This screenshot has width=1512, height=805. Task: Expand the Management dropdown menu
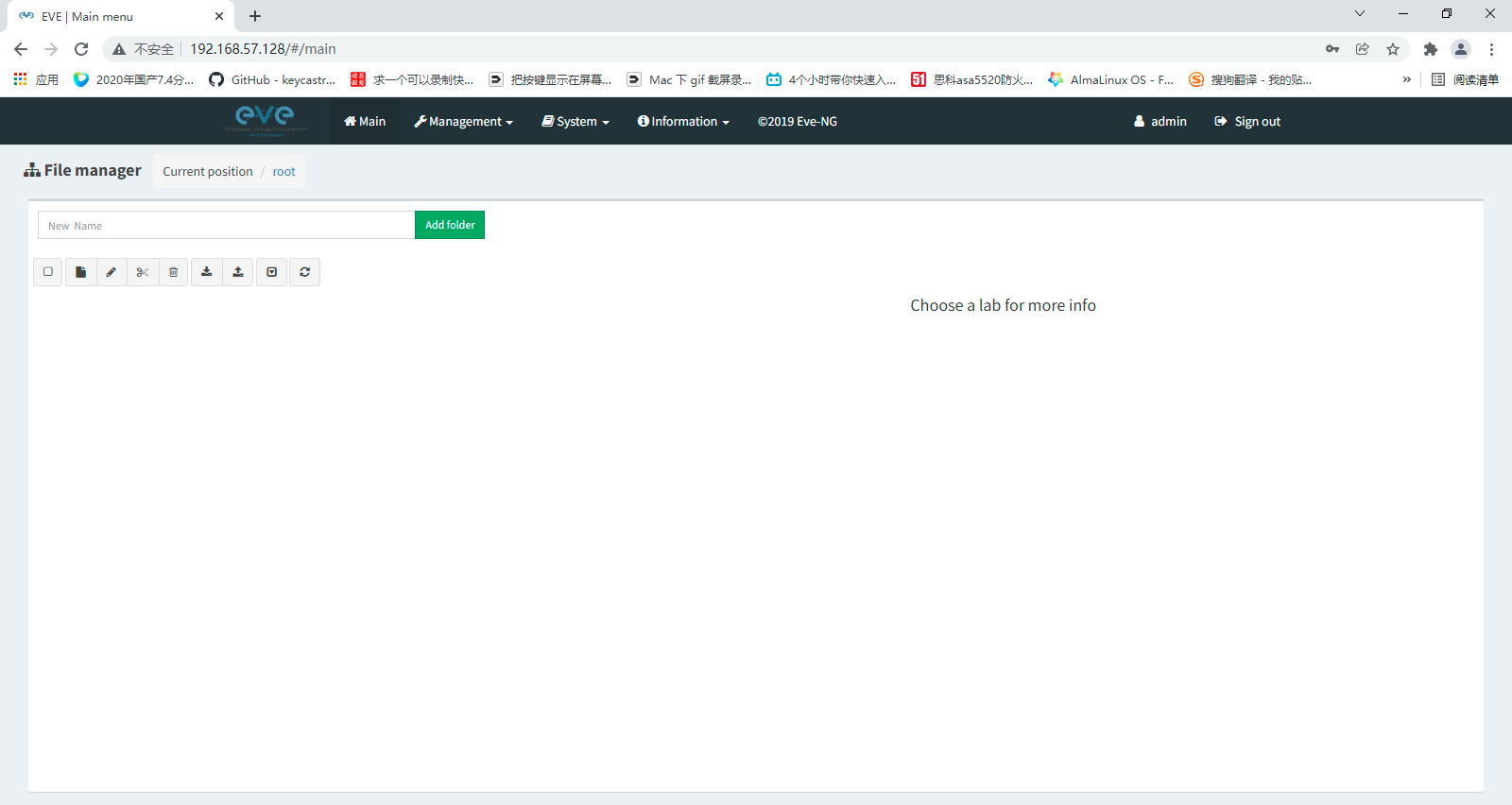(464, 121)
